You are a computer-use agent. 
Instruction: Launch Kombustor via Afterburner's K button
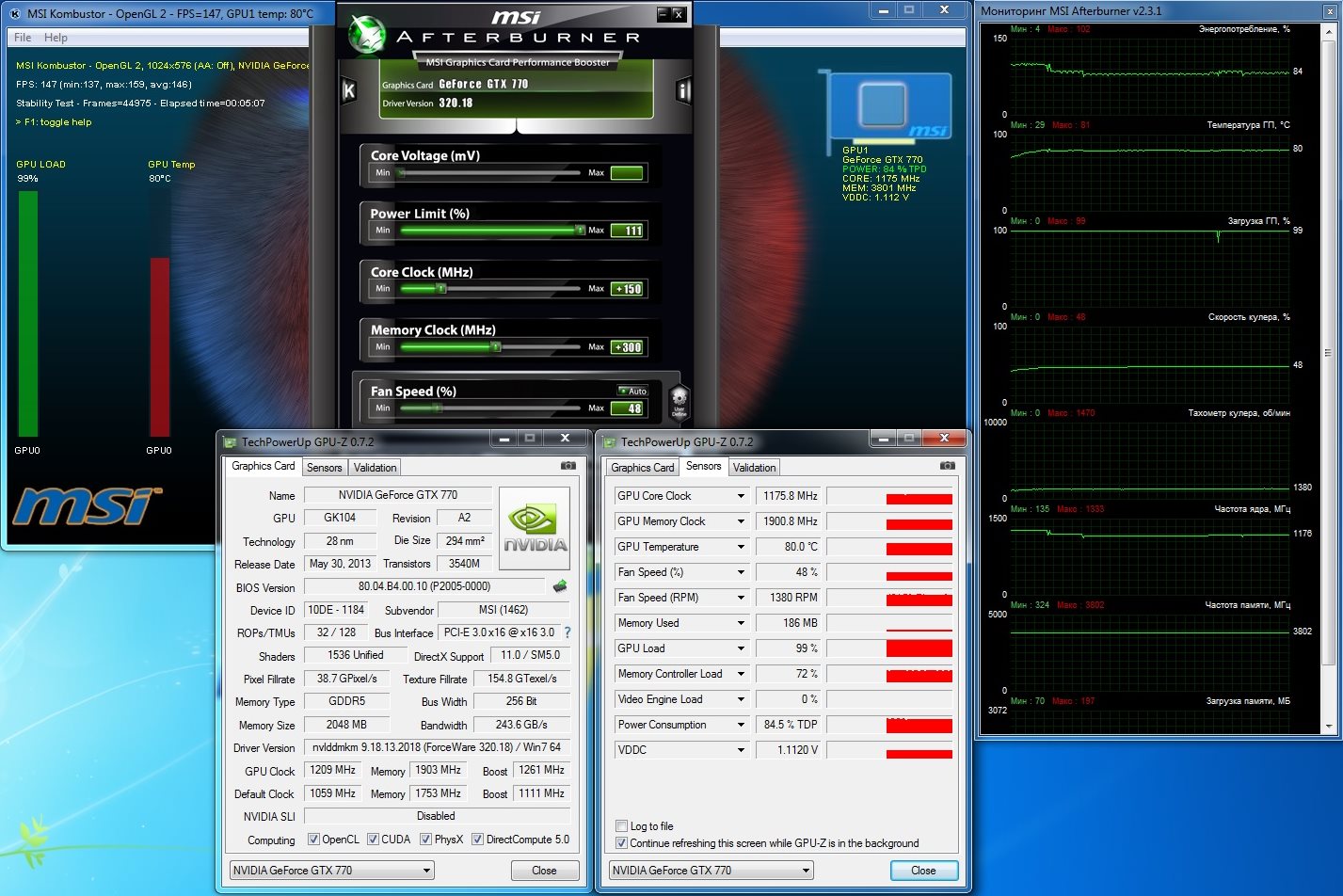348,90
